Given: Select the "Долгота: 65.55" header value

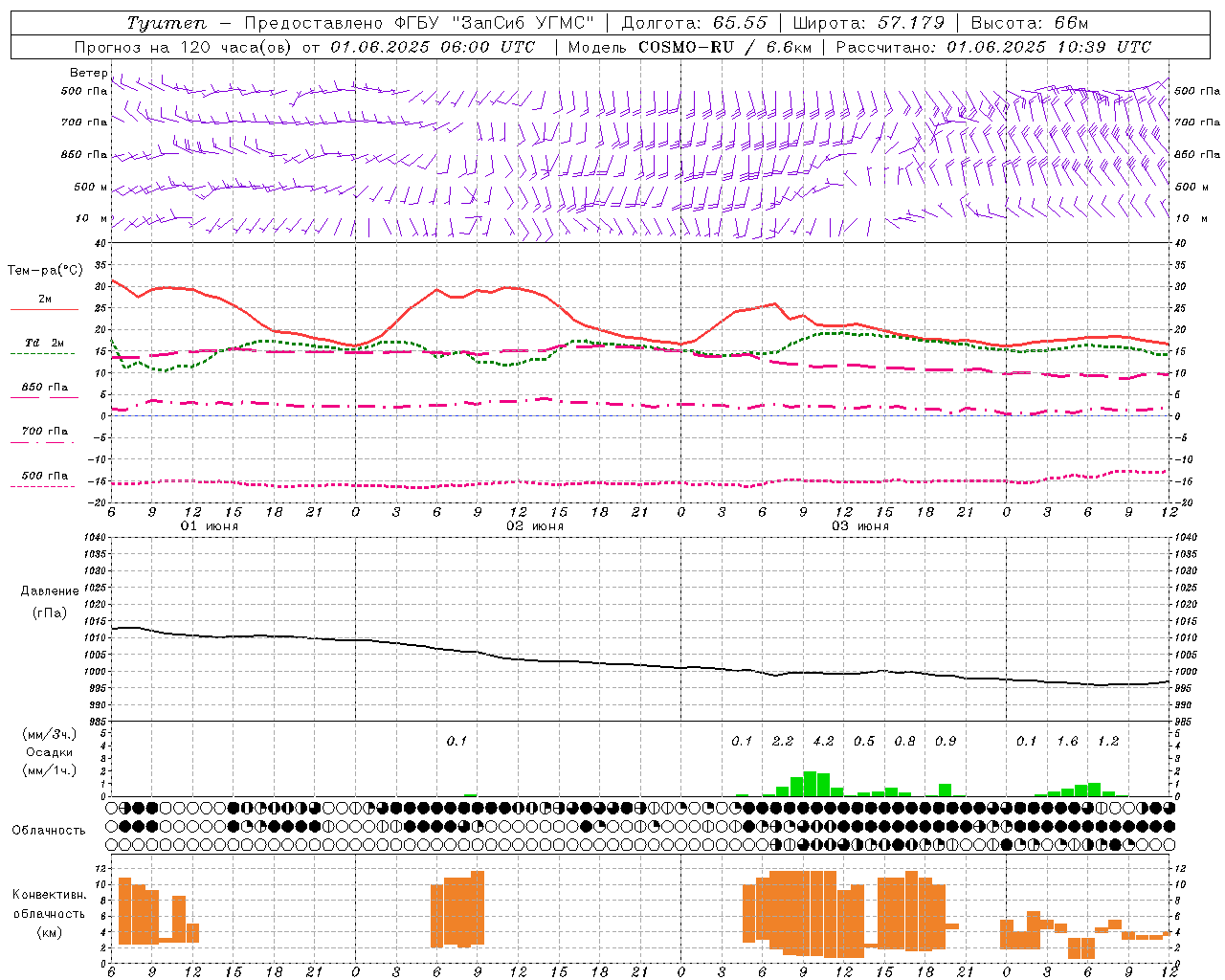Looking at the screenshot, I should 695,23.
